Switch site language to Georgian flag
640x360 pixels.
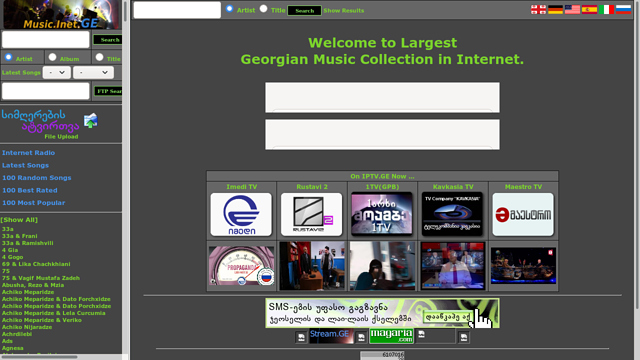click(538, 9)
